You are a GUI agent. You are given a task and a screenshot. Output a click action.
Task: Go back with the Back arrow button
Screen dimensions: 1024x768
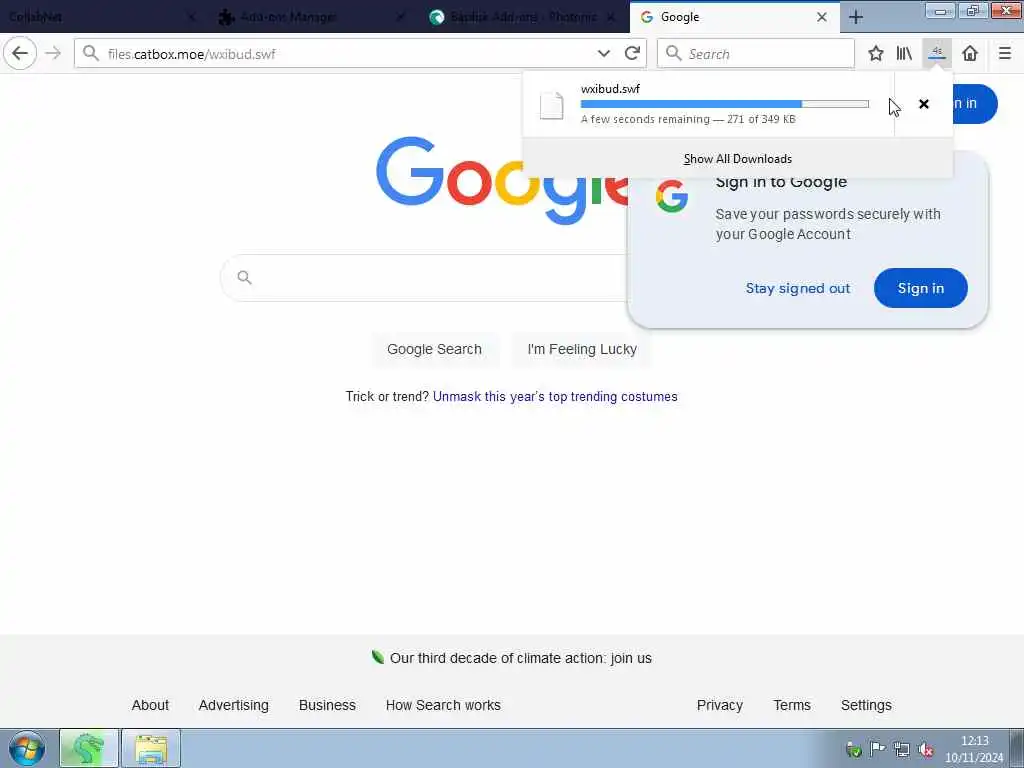pos(20,54)
